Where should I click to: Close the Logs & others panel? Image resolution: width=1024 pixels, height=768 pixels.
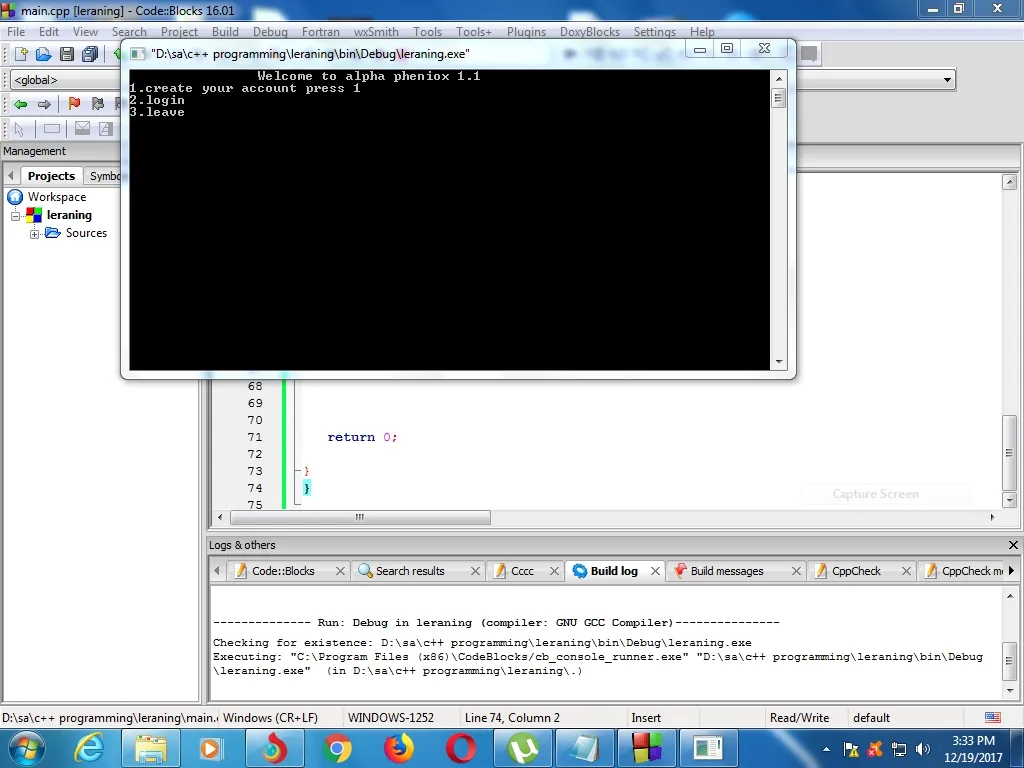[1013, 545]
